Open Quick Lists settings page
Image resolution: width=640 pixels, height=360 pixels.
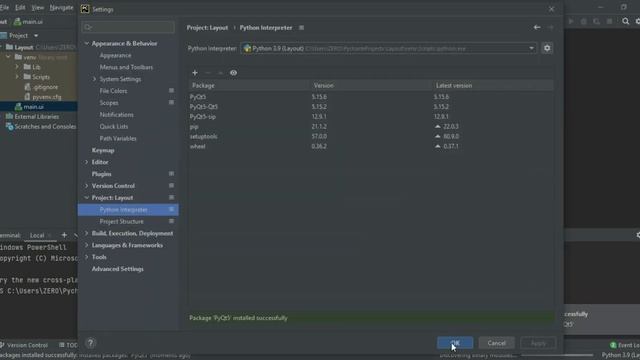pos(113,127)
